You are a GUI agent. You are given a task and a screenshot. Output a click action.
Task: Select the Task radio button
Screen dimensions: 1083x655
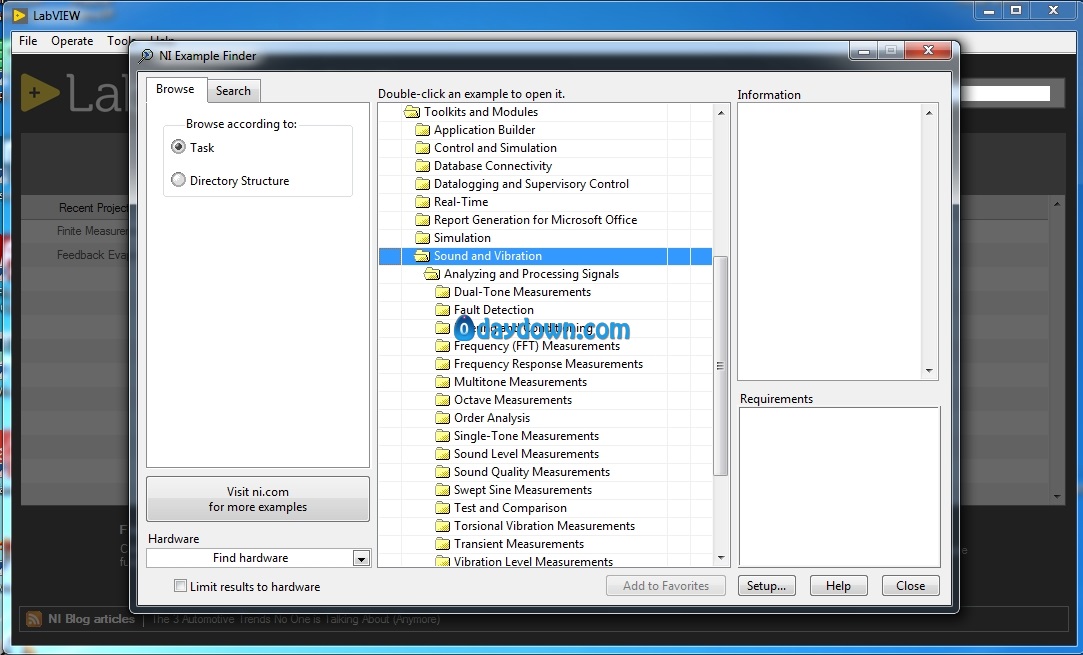(178, 146)
